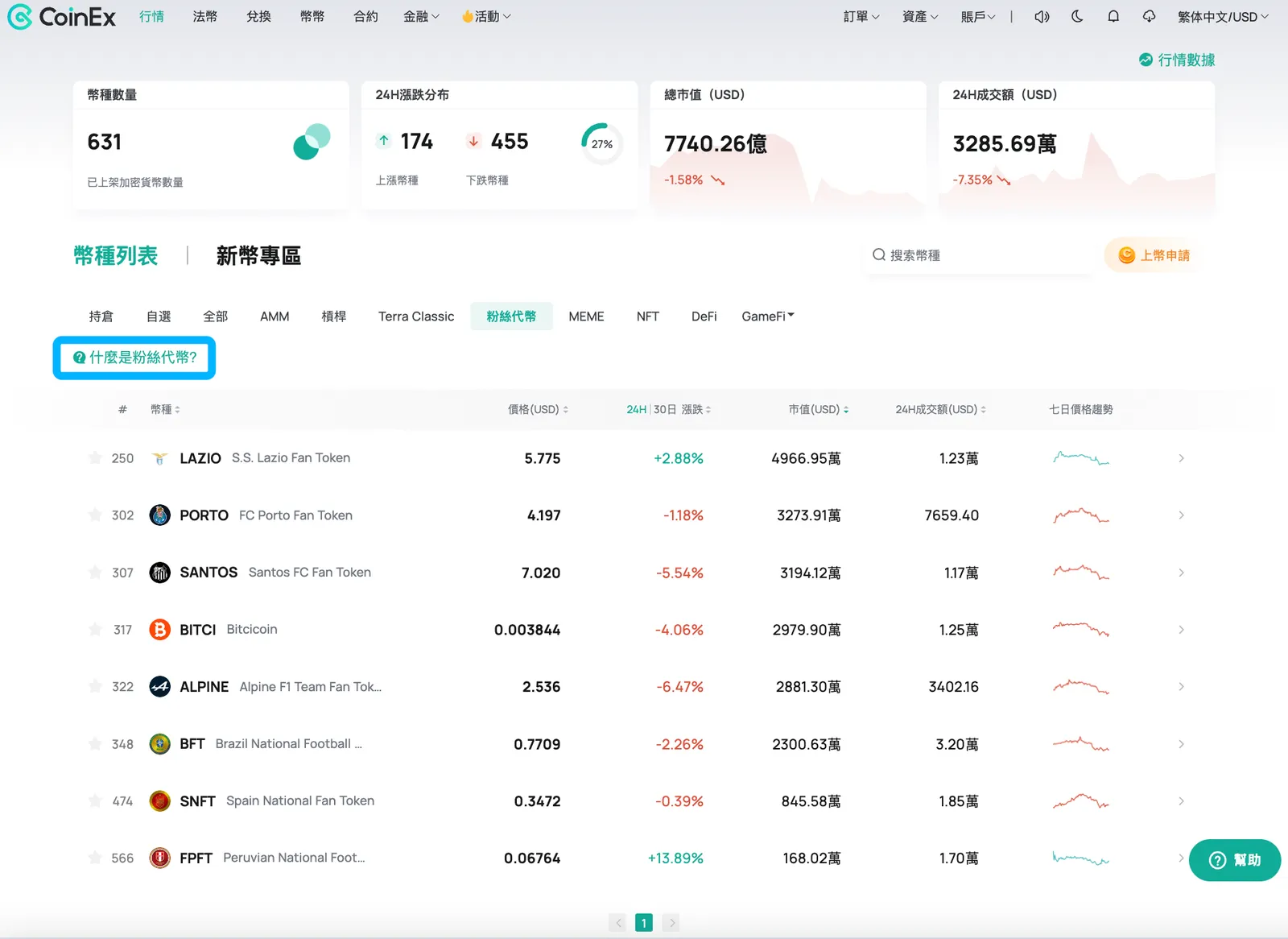
Task: Click the ALPINE coin logo
Action: pyautogui.click(x=160, y=687)
